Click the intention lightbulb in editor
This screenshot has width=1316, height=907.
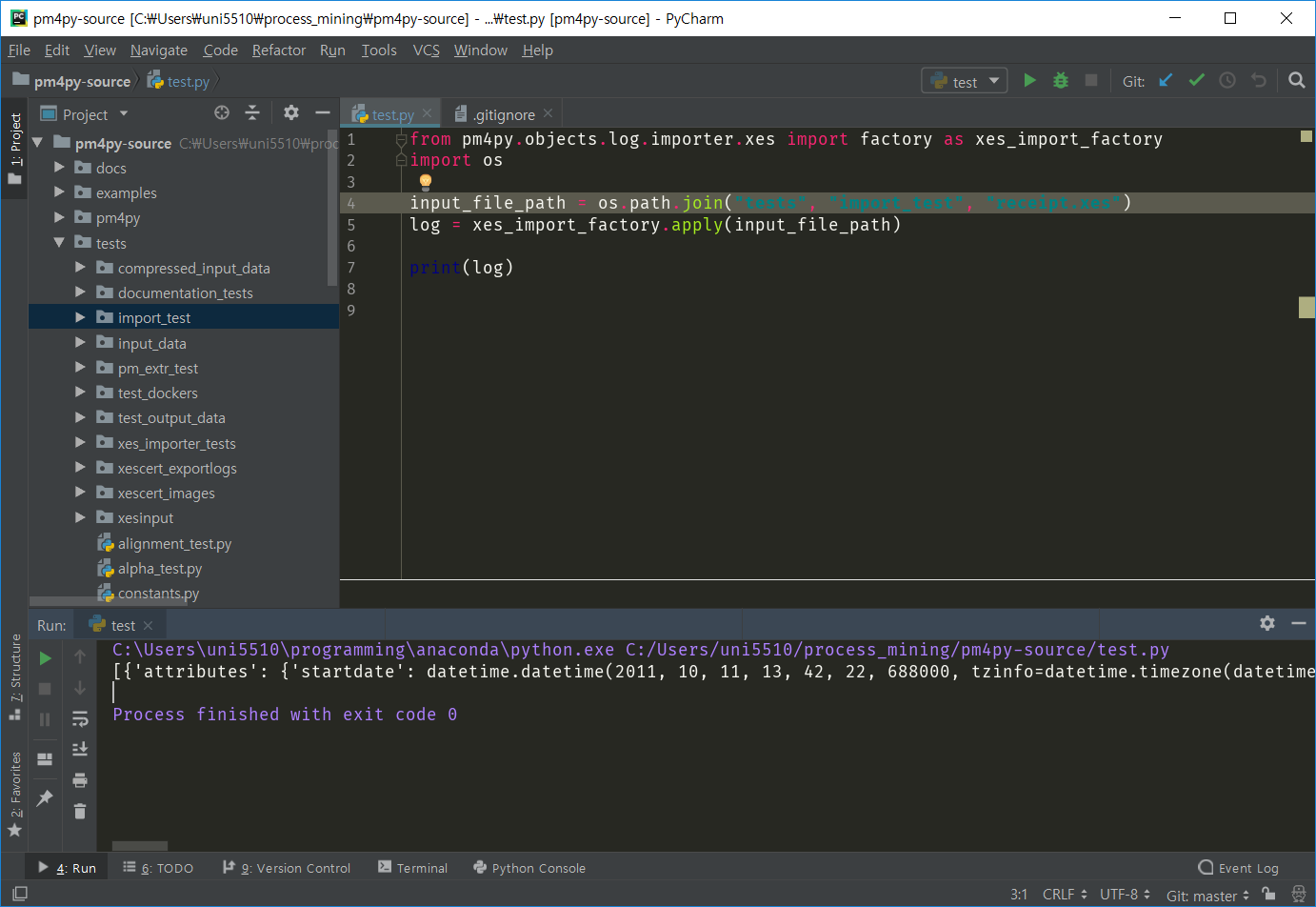[x=426, y=181]
